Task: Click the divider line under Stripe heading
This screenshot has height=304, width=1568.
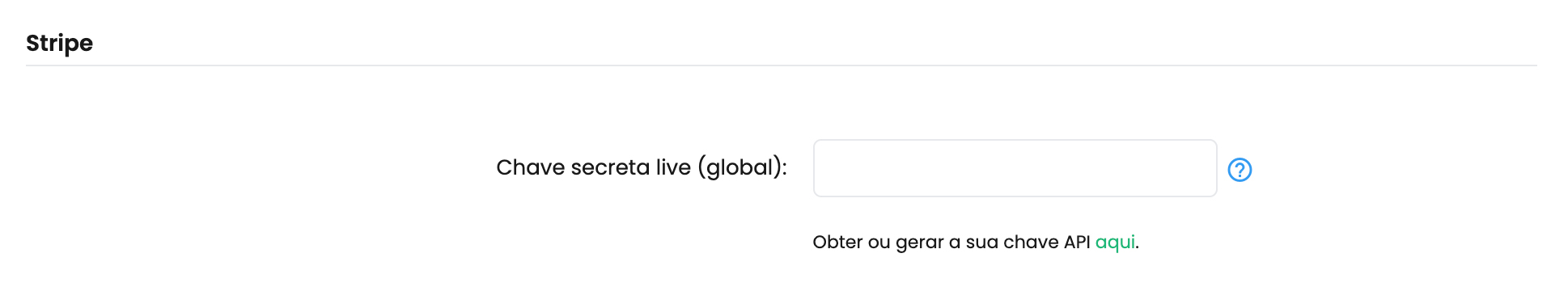Action: tap(781, 65)
